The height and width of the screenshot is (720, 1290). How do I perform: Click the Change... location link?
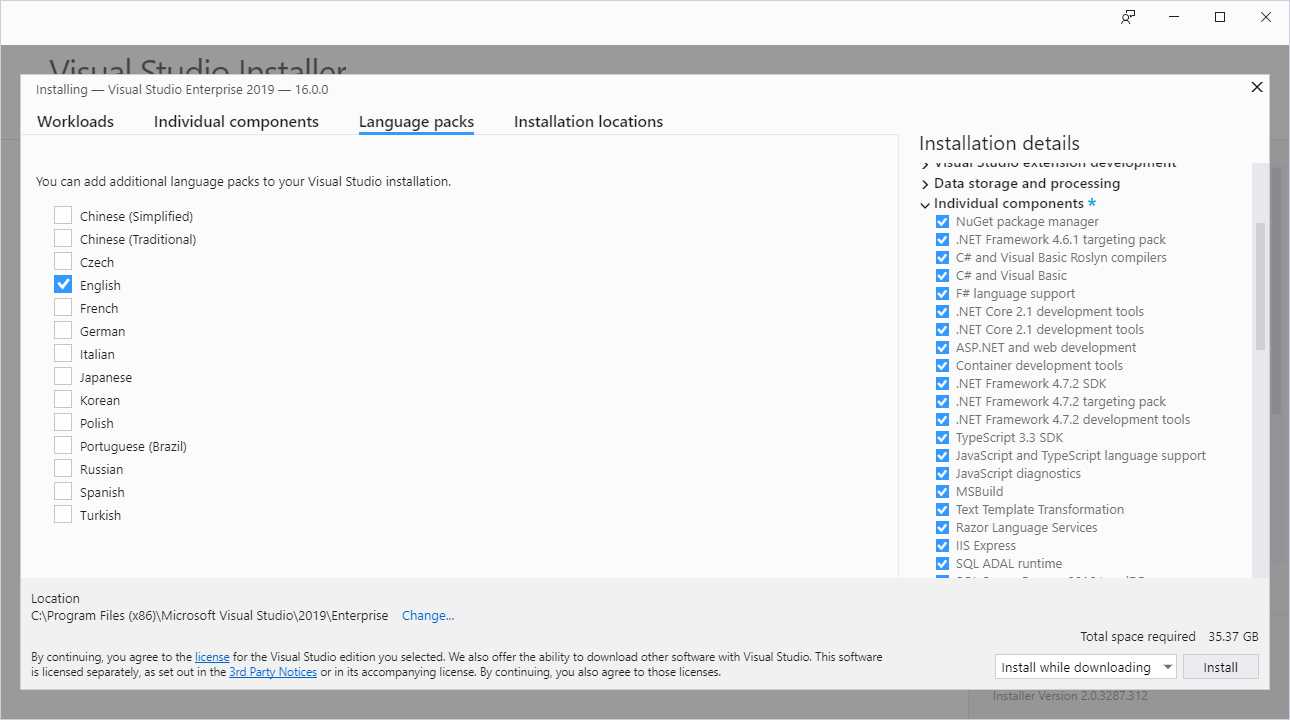(428, 616)
